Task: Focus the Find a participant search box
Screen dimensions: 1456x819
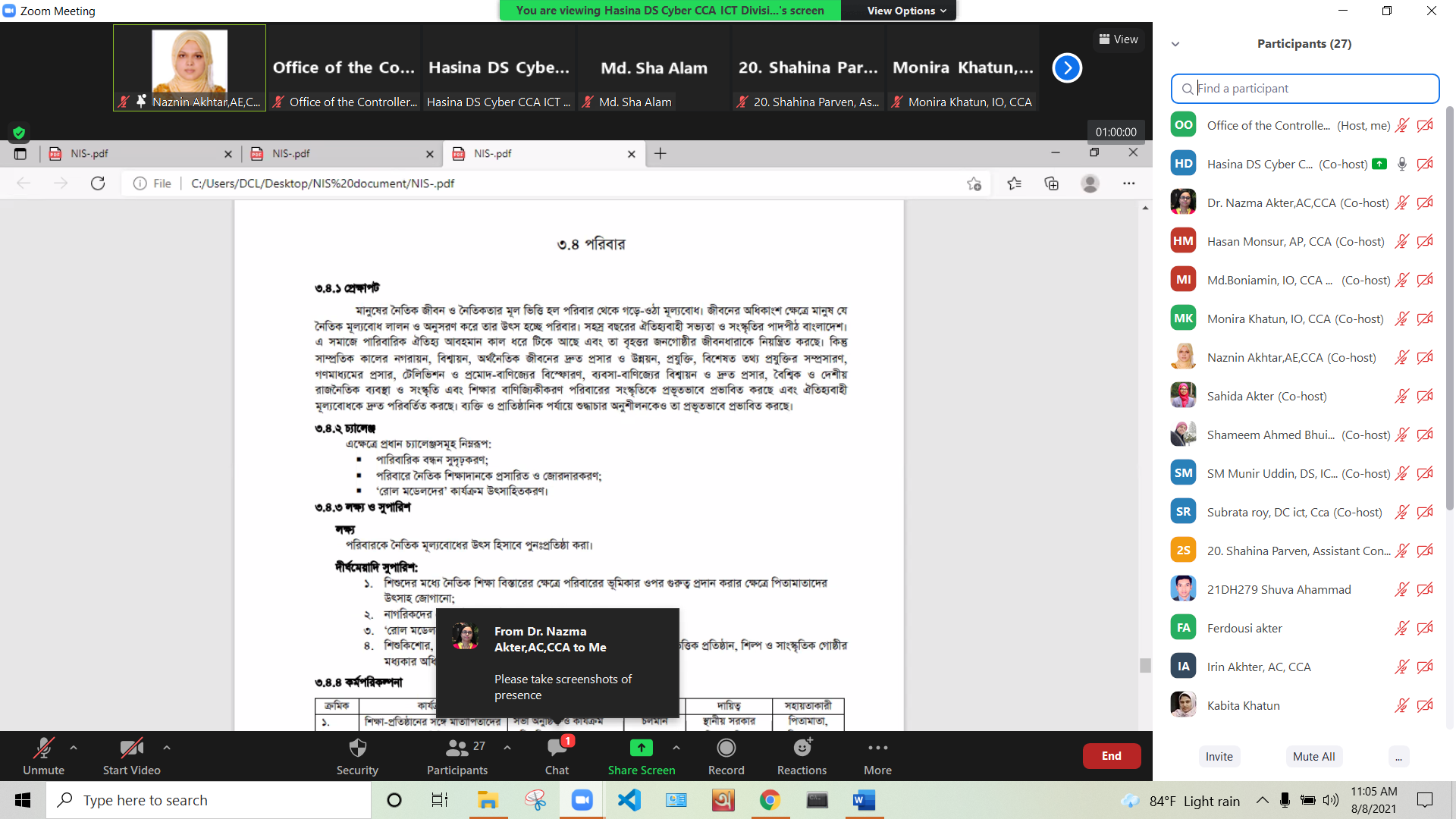Action: point(1305,89)
